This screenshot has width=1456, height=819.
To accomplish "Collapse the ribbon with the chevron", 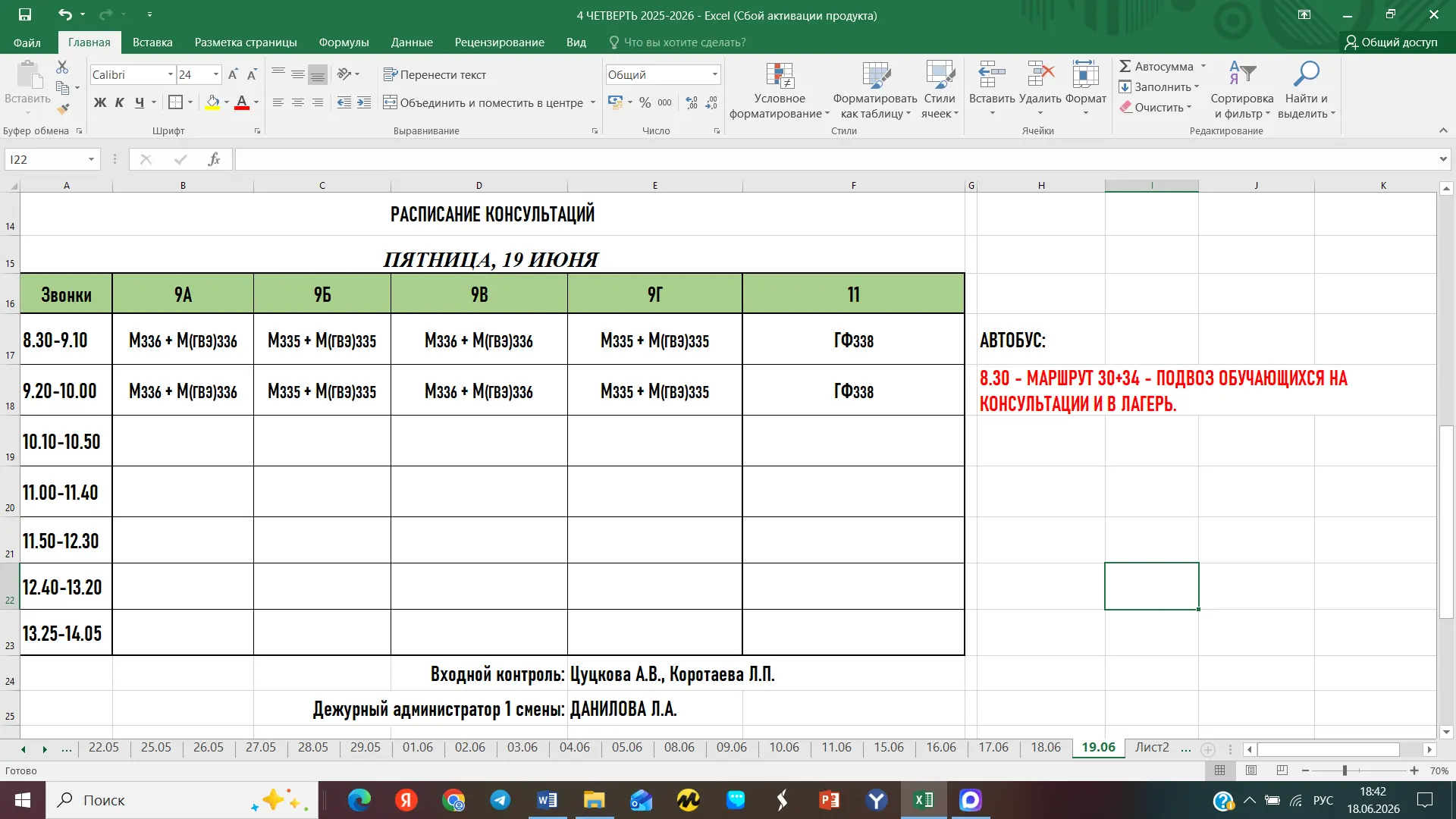I will 1443,130.
